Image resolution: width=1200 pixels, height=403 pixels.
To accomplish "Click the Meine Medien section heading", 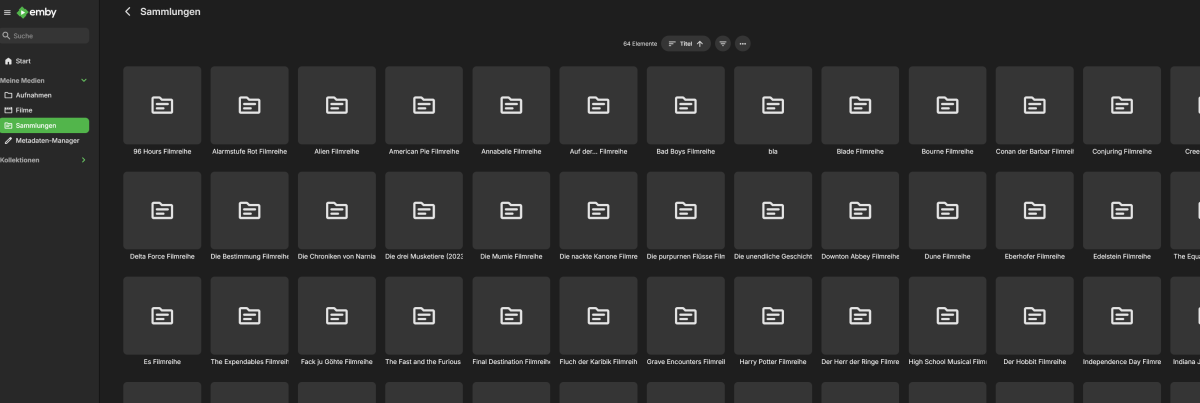I will (x=23, y=80).
